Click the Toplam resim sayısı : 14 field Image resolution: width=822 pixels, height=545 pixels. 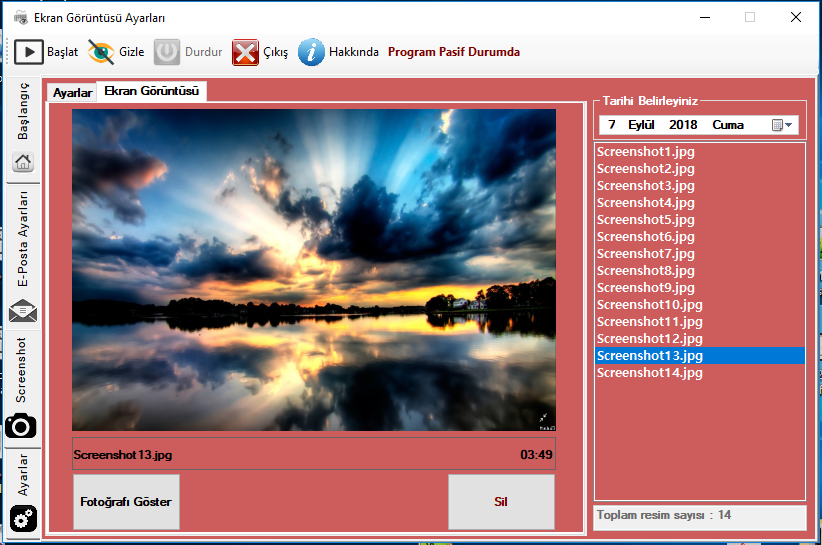[x=700, y=518]
